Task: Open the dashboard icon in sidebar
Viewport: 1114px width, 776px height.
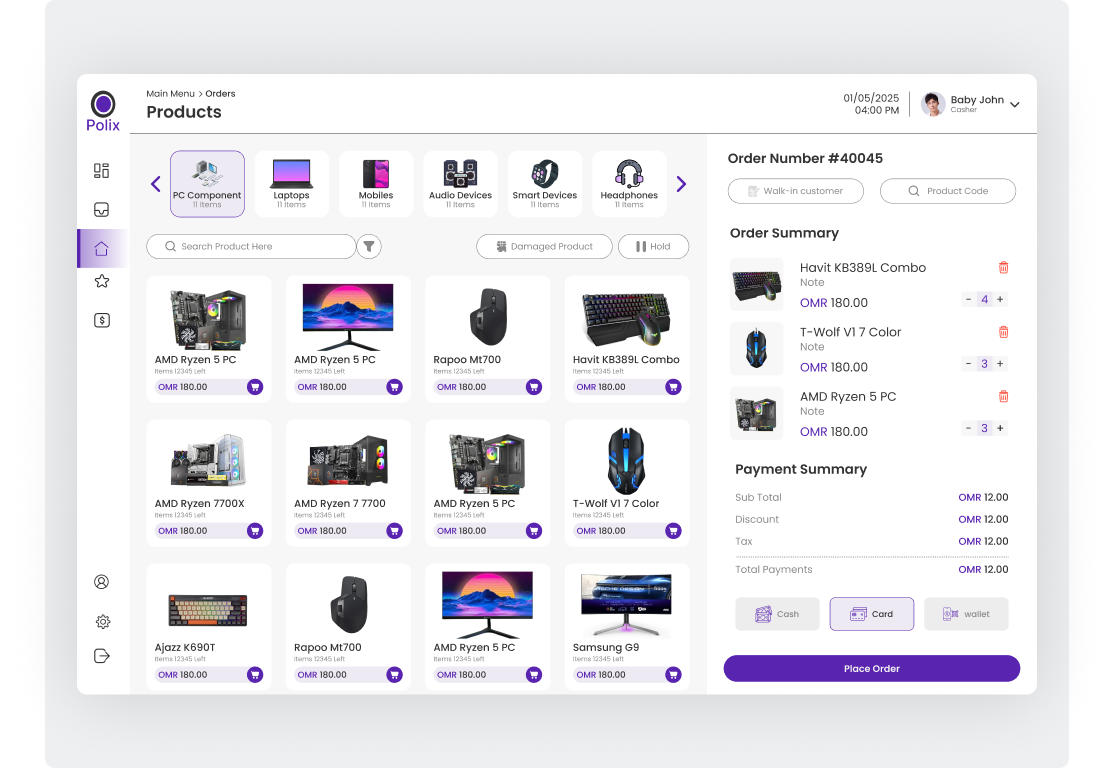Action: pyautogui.click(x=102, y=171)
